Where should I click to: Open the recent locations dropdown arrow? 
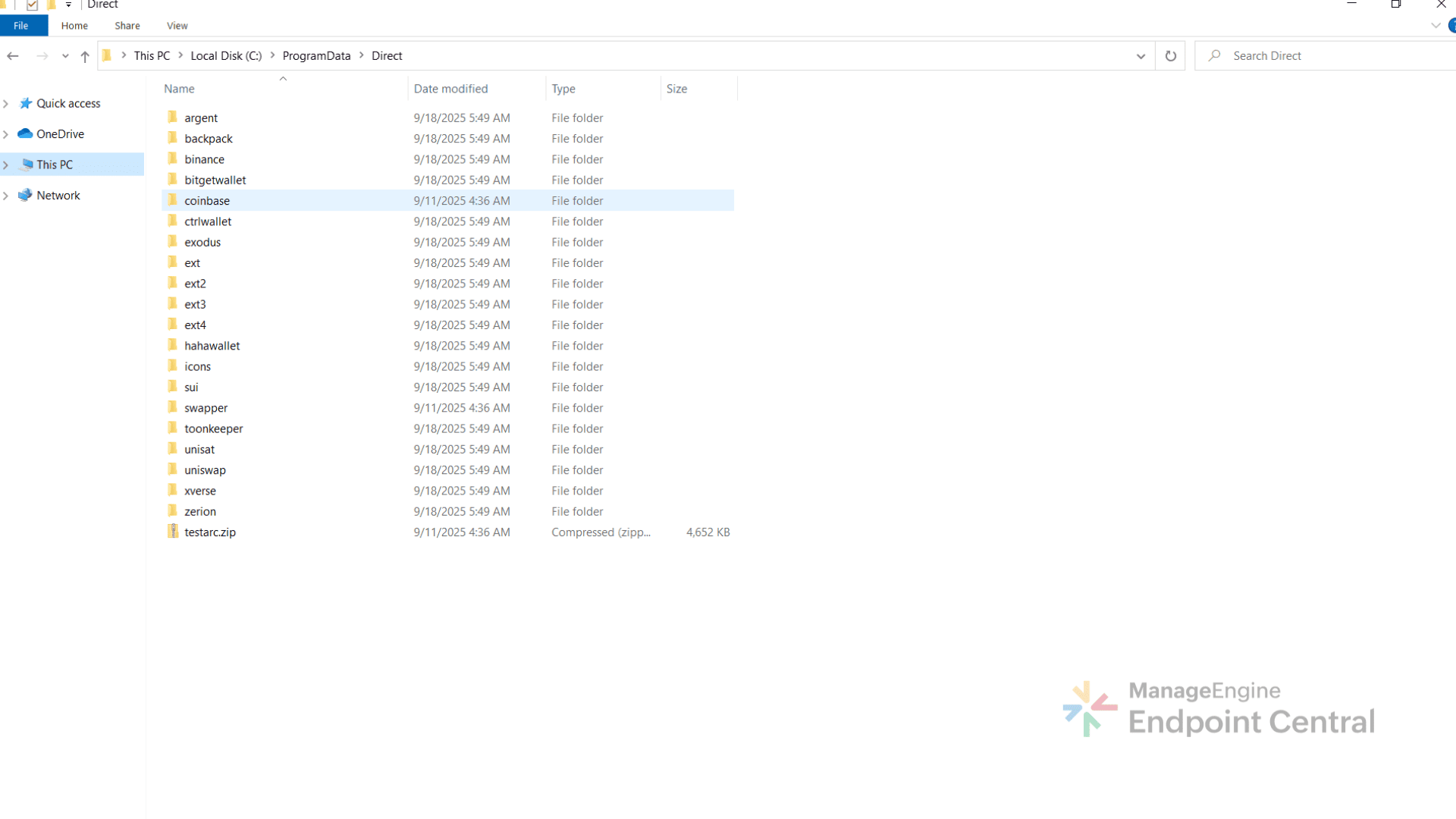tap(65, 56)
